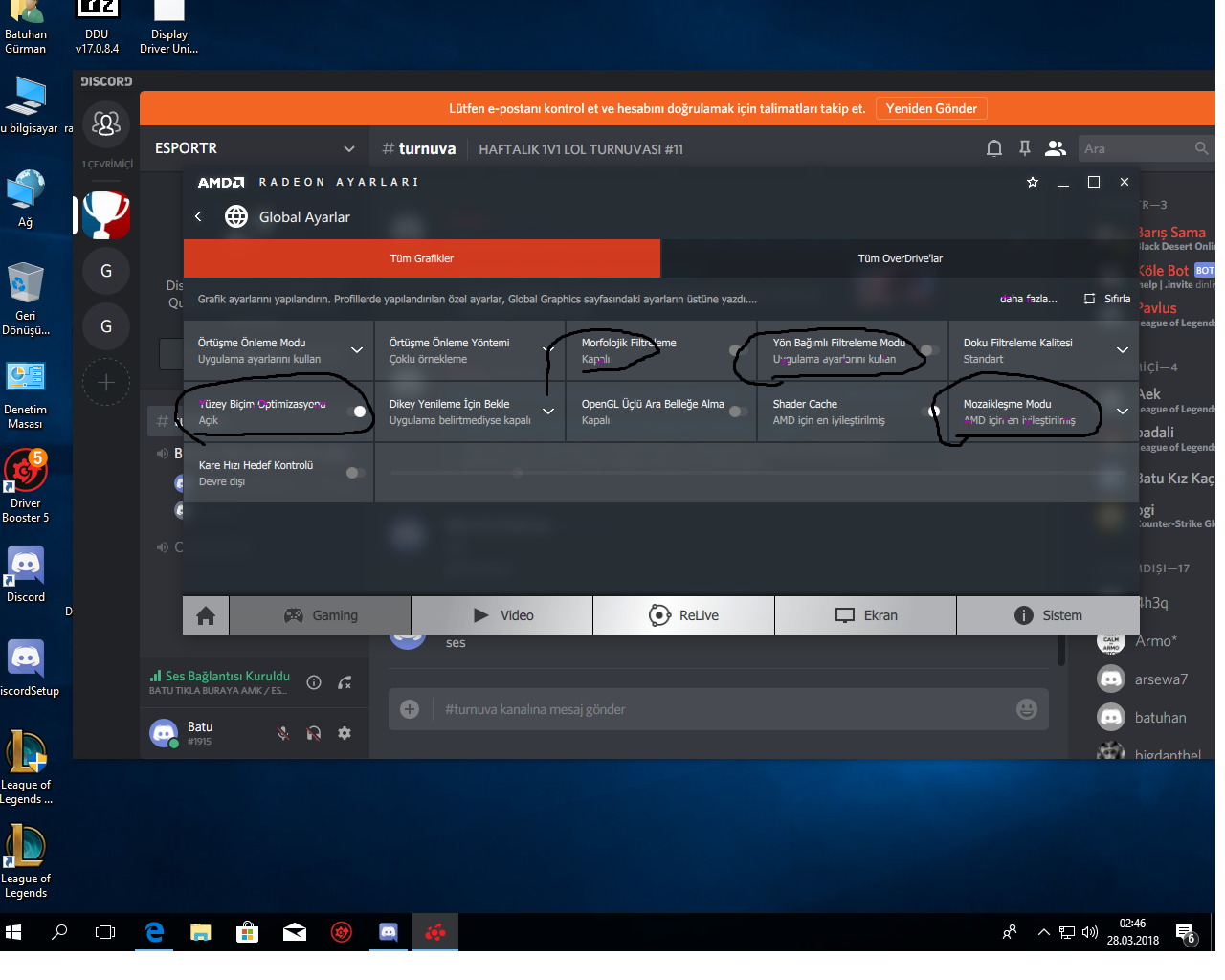The width and height of the screenshot is (1225, 980).
Task: Deafen headphones in Discord user panel
Action: 314,733
